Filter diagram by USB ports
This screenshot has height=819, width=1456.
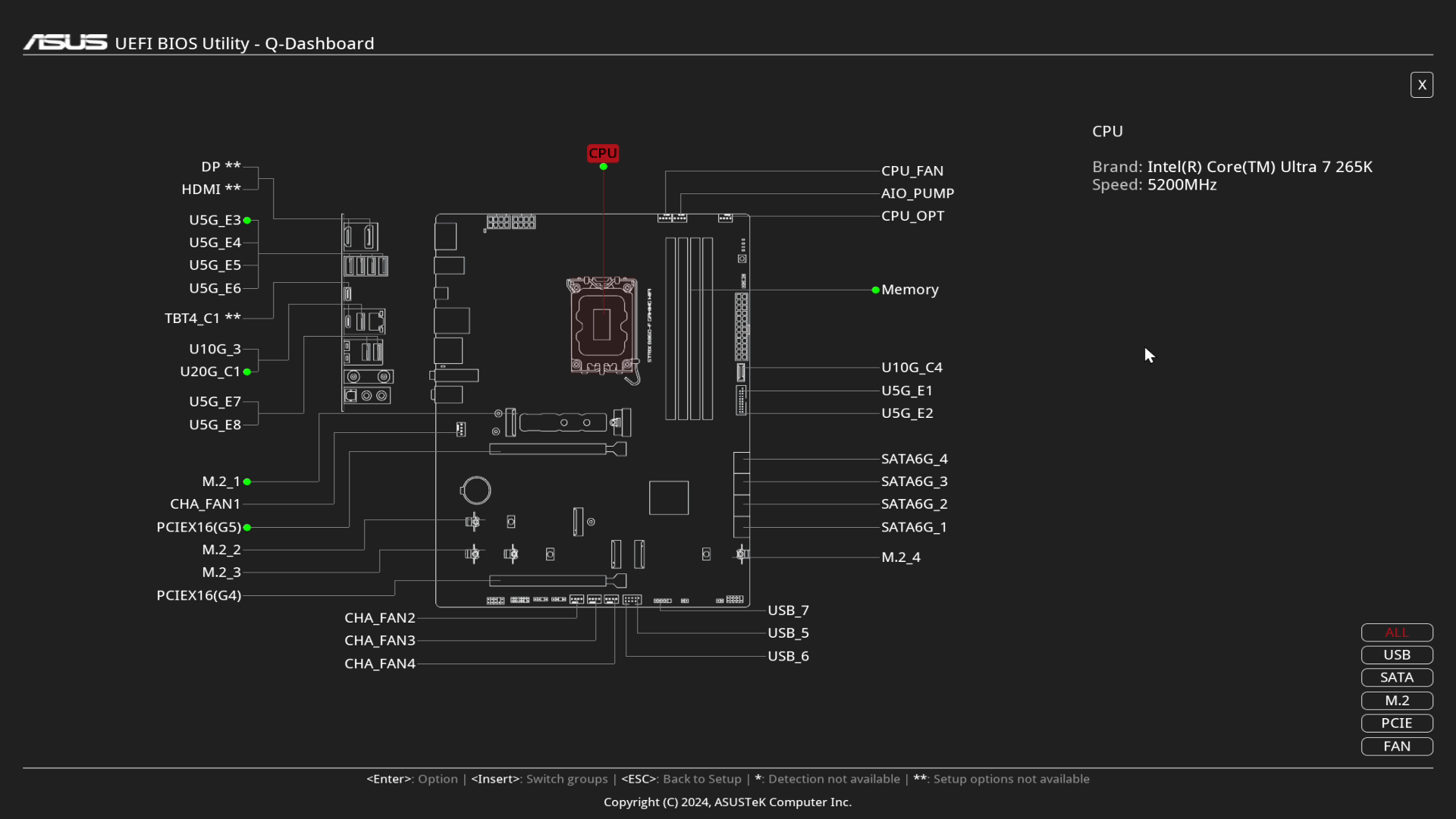(1396, 655)
